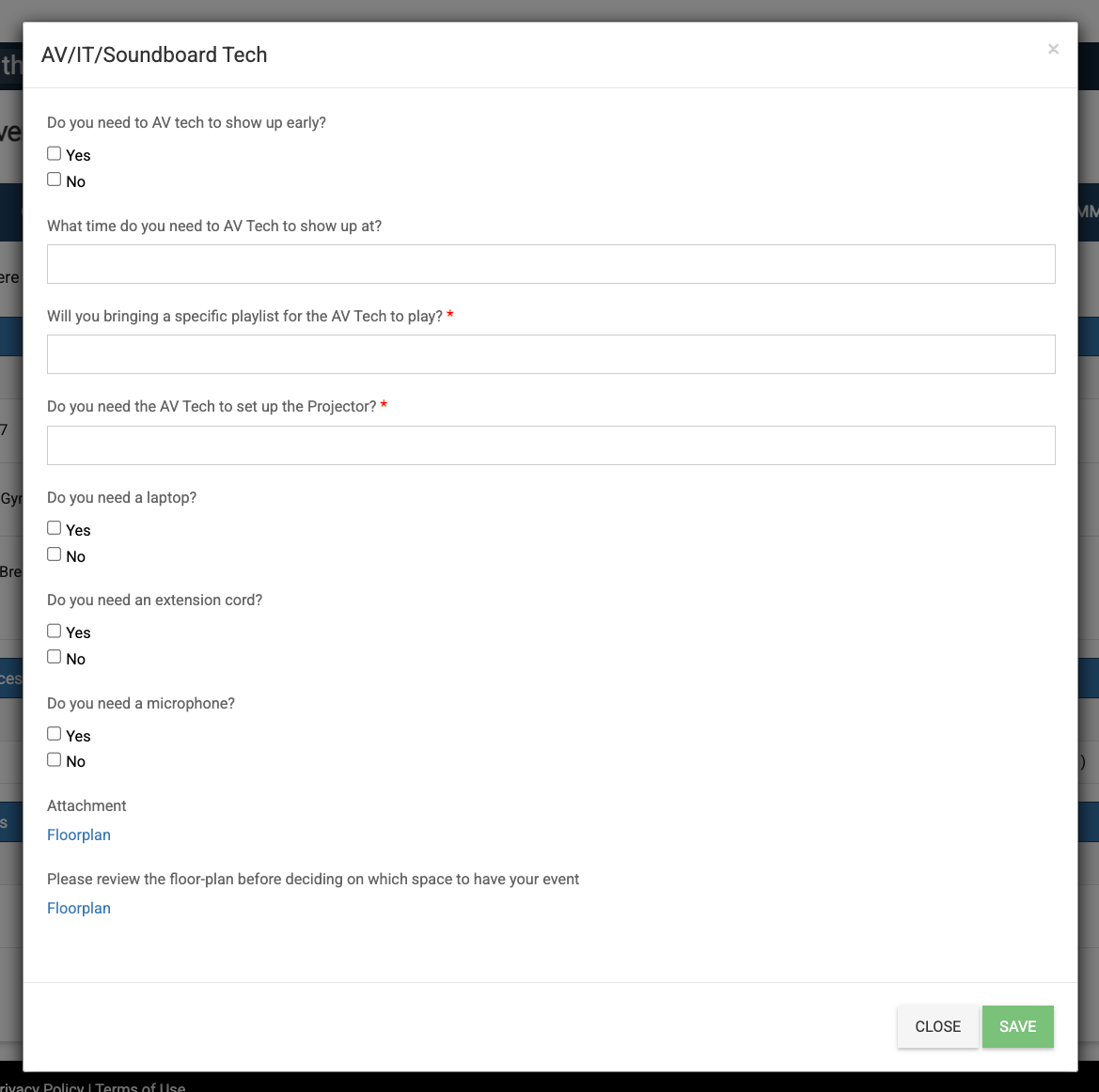Open the Privacy Policy footer link
The width and height of the screenshot is (1099, 1092).
[42, 1086]
